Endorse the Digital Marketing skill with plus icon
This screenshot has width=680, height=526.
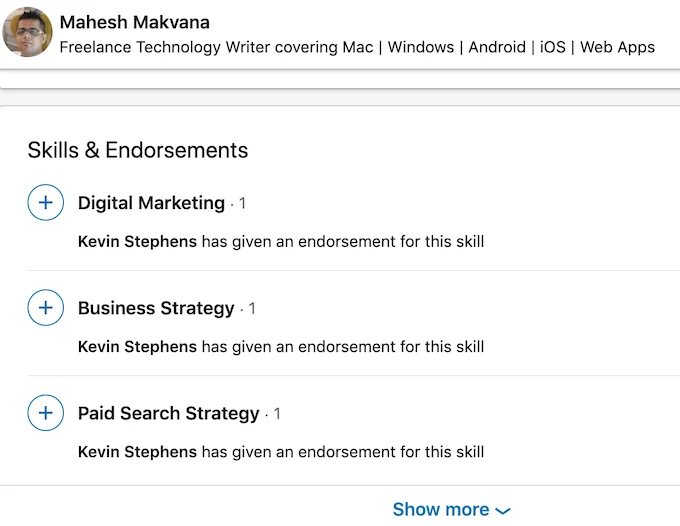[x=45, y=203]
